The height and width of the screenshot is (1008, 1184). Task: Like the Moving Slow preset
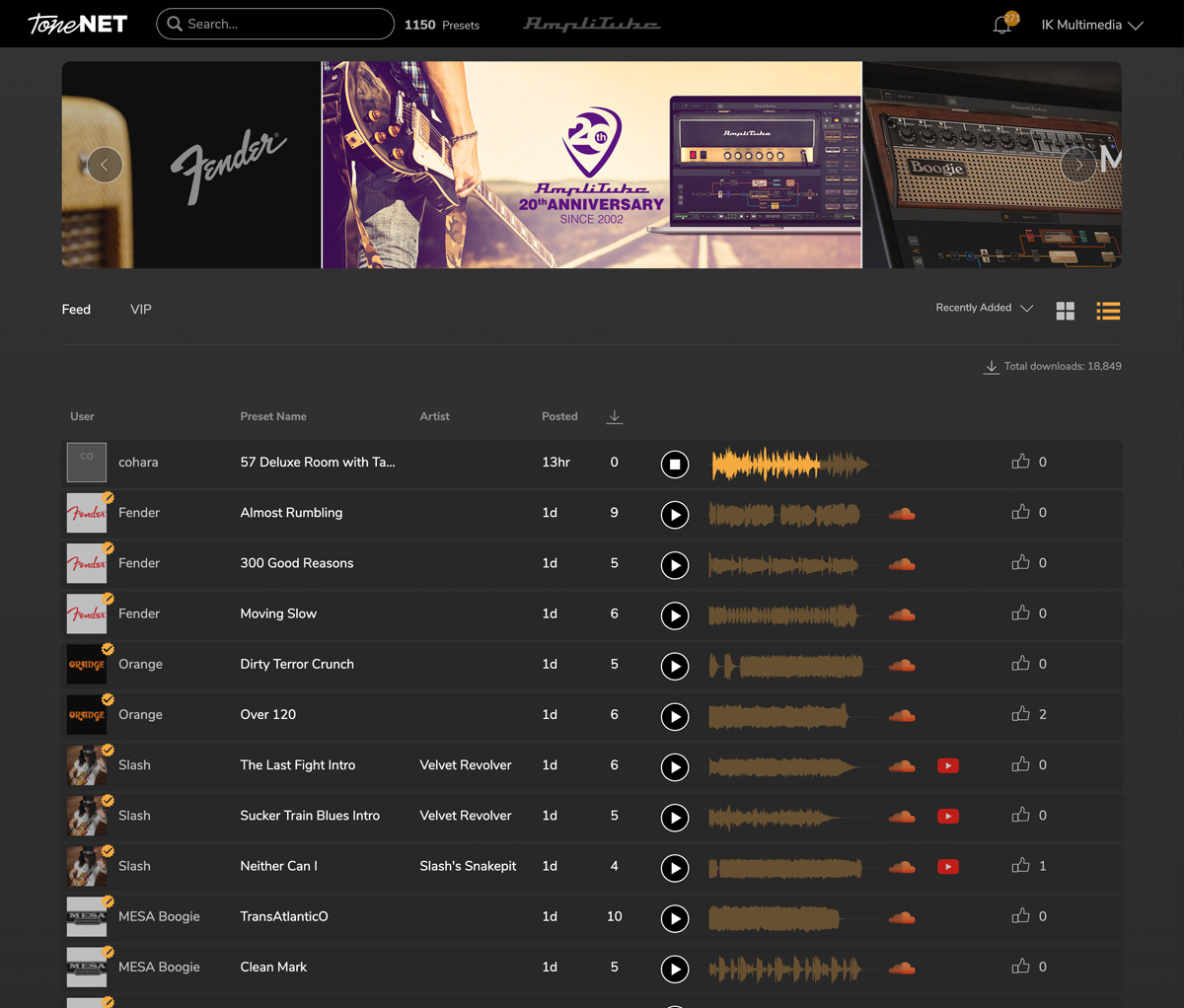point(1021,612)
